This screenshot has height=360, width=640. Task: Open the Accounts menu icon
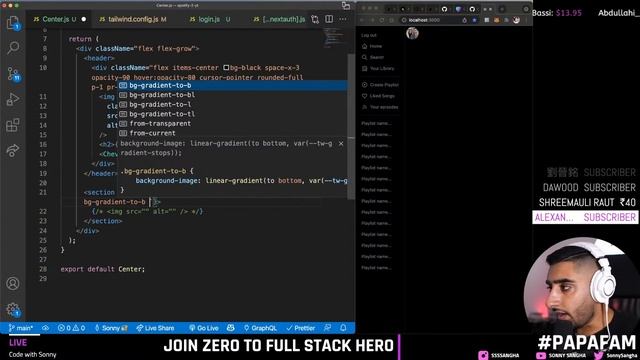tap(13, 283)
